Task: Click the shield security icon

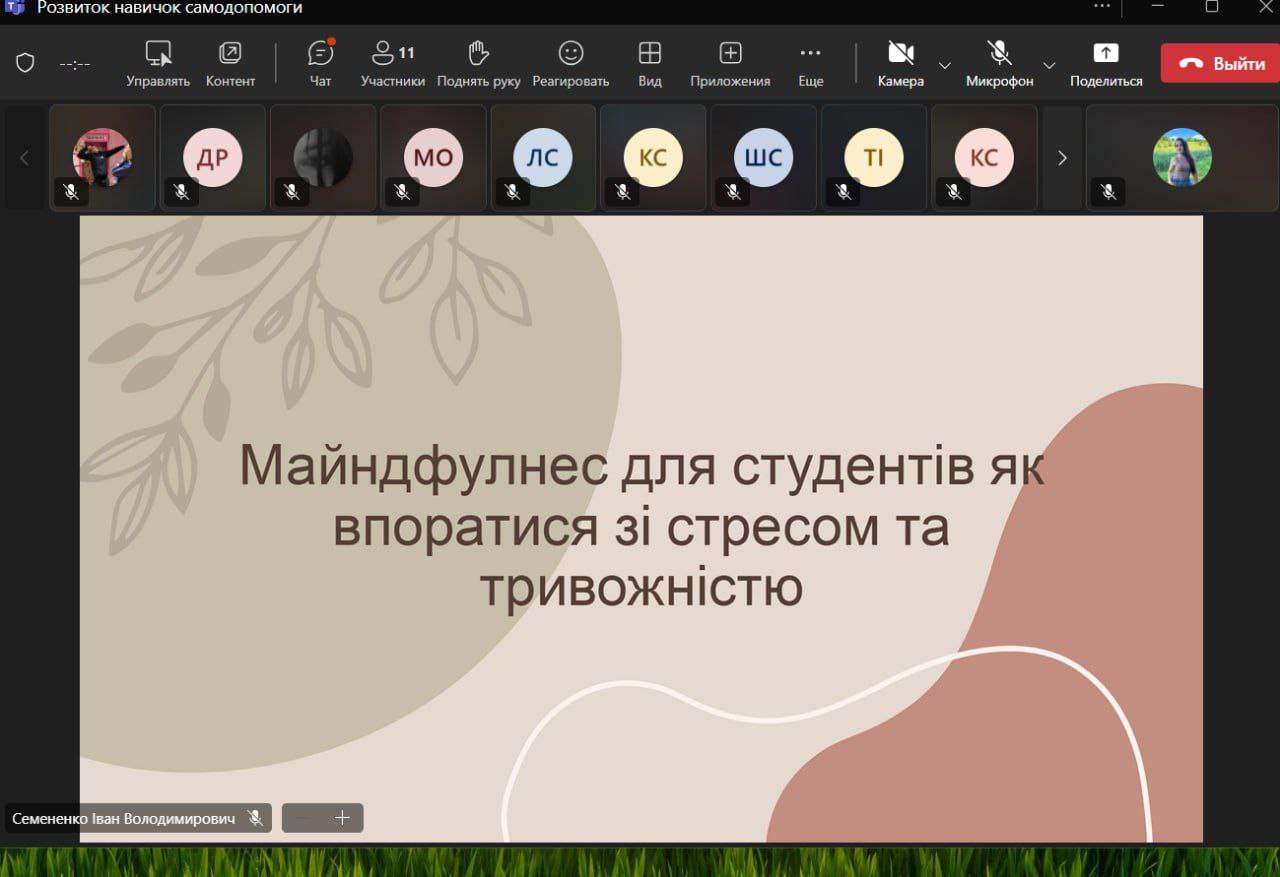Action: click(x=26, y=63)
